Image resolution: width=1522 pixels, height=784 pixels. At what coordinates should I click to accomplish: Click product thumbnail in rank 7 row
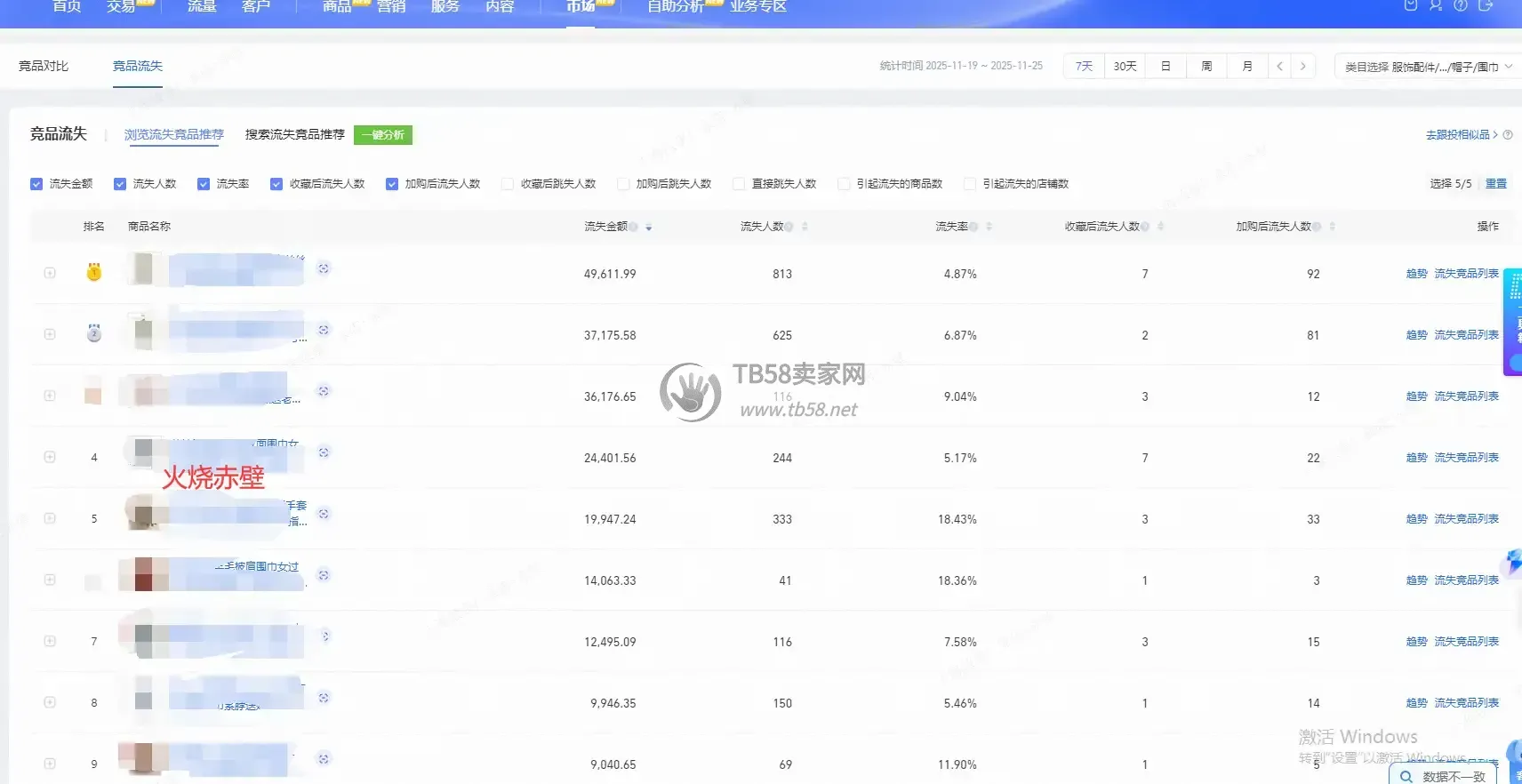(x=142, y=641)
